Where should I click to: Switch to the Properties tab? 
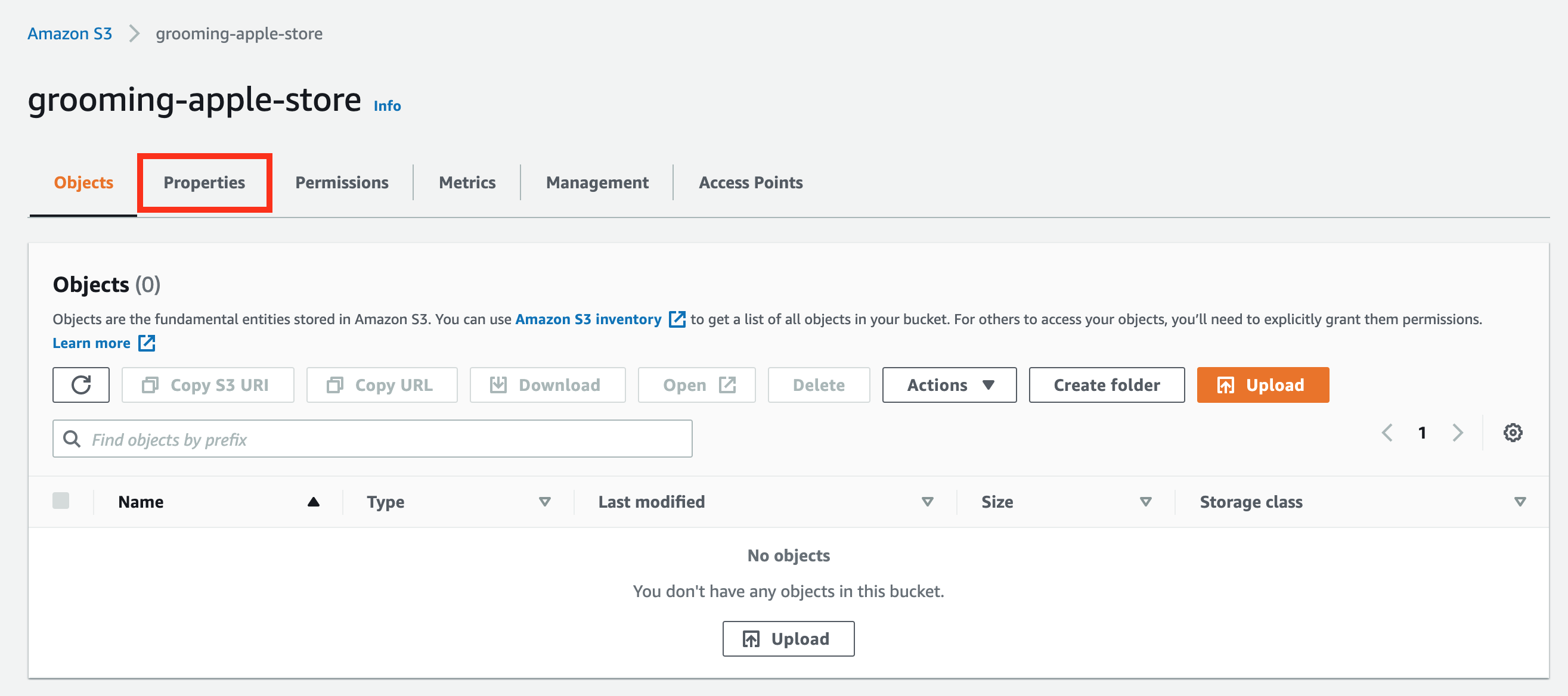204,182
